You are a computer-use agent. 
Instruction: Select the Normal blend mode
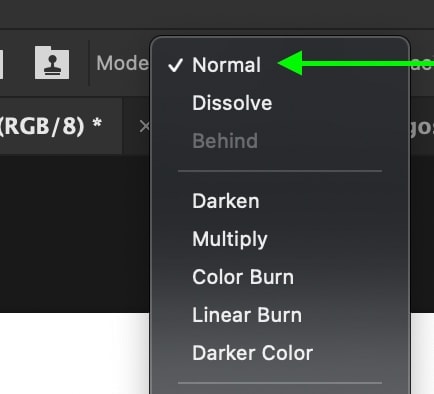(227, 65)
